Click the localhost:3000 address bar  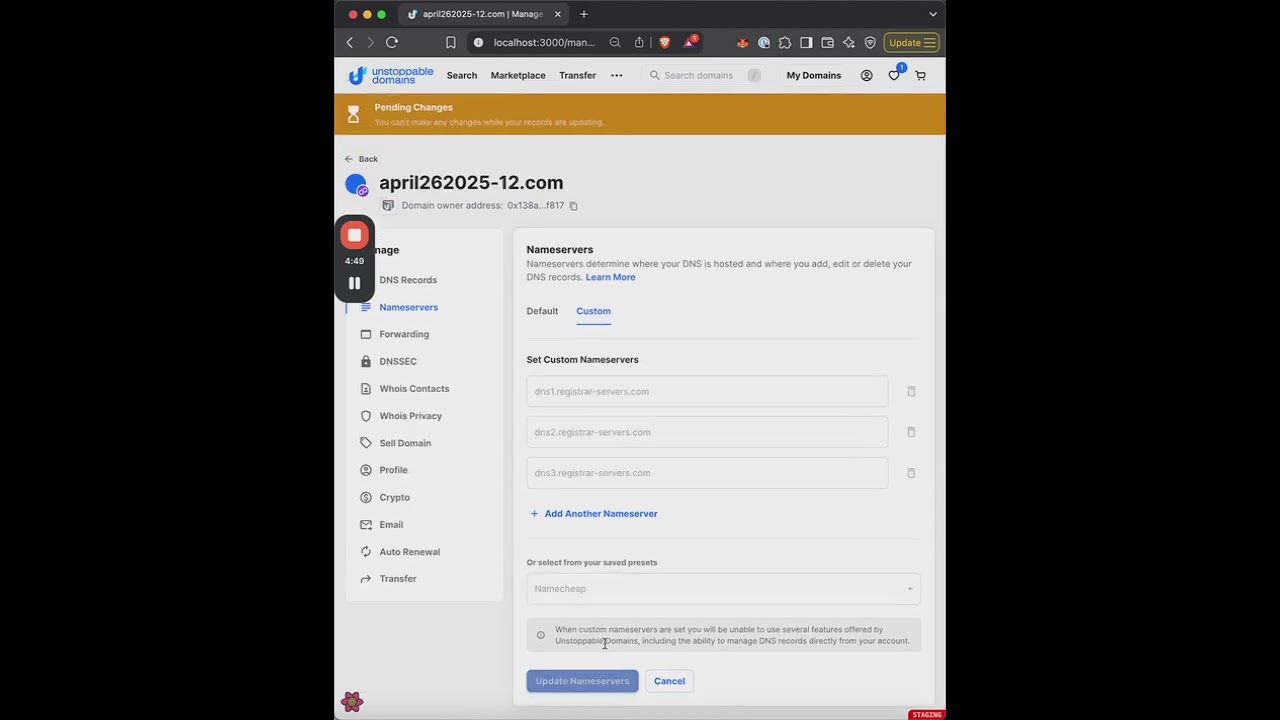543,42
